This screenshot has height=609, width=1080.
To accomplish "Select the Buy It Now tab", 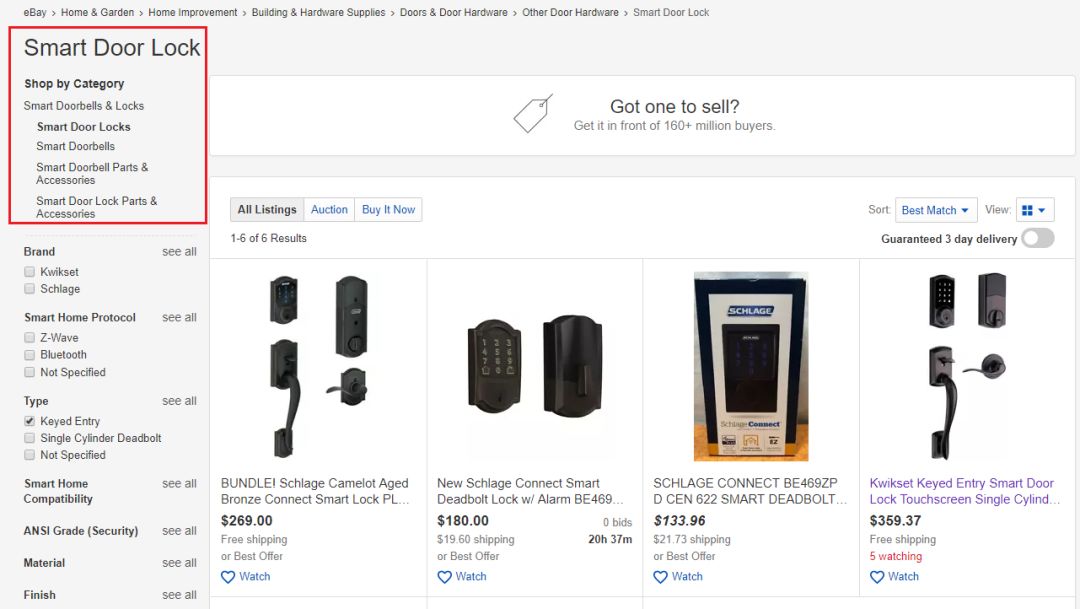I will [x=388, y=210].
